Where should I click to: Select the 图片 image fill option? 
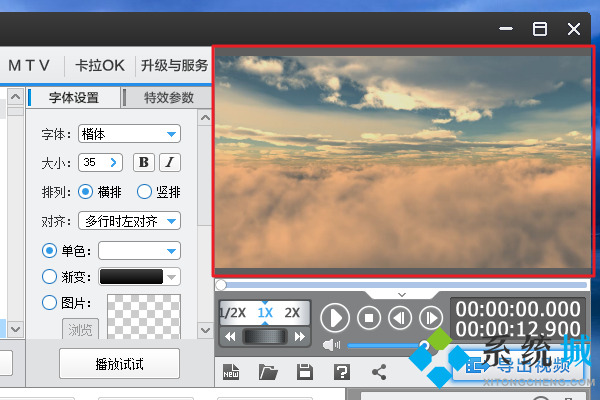pyautogui.click(x=49, y=303)
